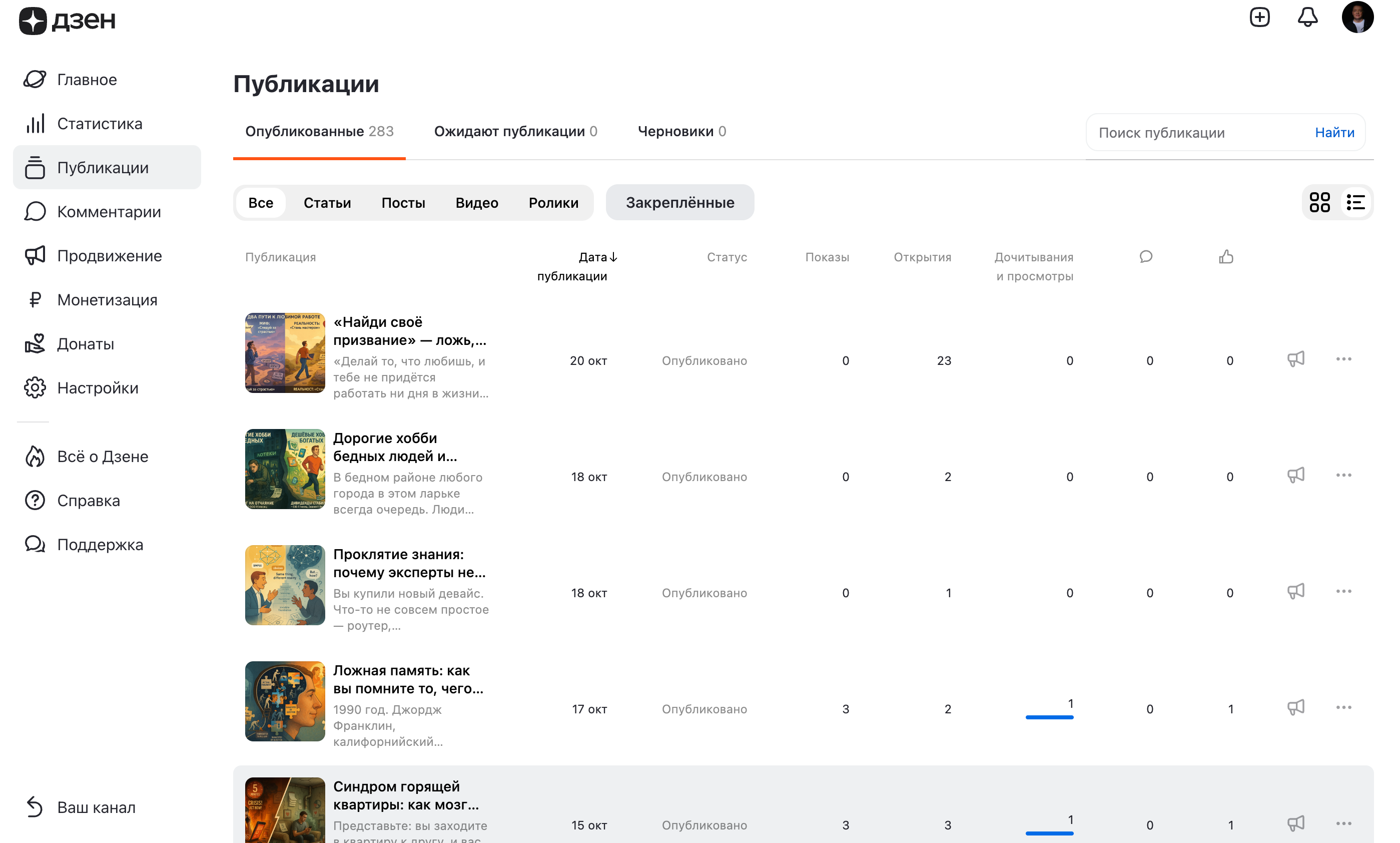The image size is (1400, 843).
Task: Click the Найти search button
Action: (x=1334, y=132)
